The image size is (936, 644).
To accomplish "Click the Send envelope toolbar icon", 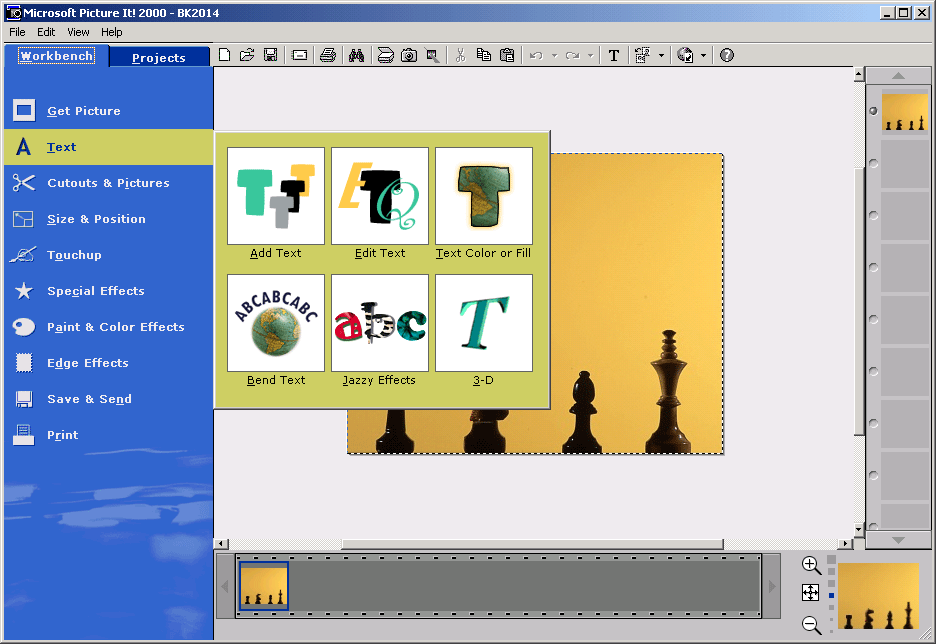I will pyautogui.click(x=299, y=56).
